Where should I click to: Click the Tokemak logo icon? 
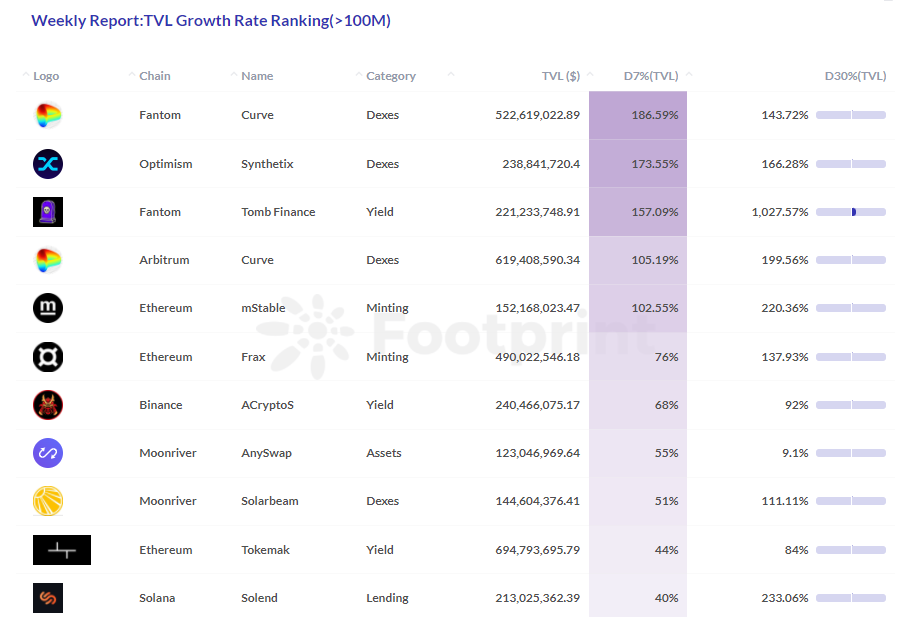62,550
